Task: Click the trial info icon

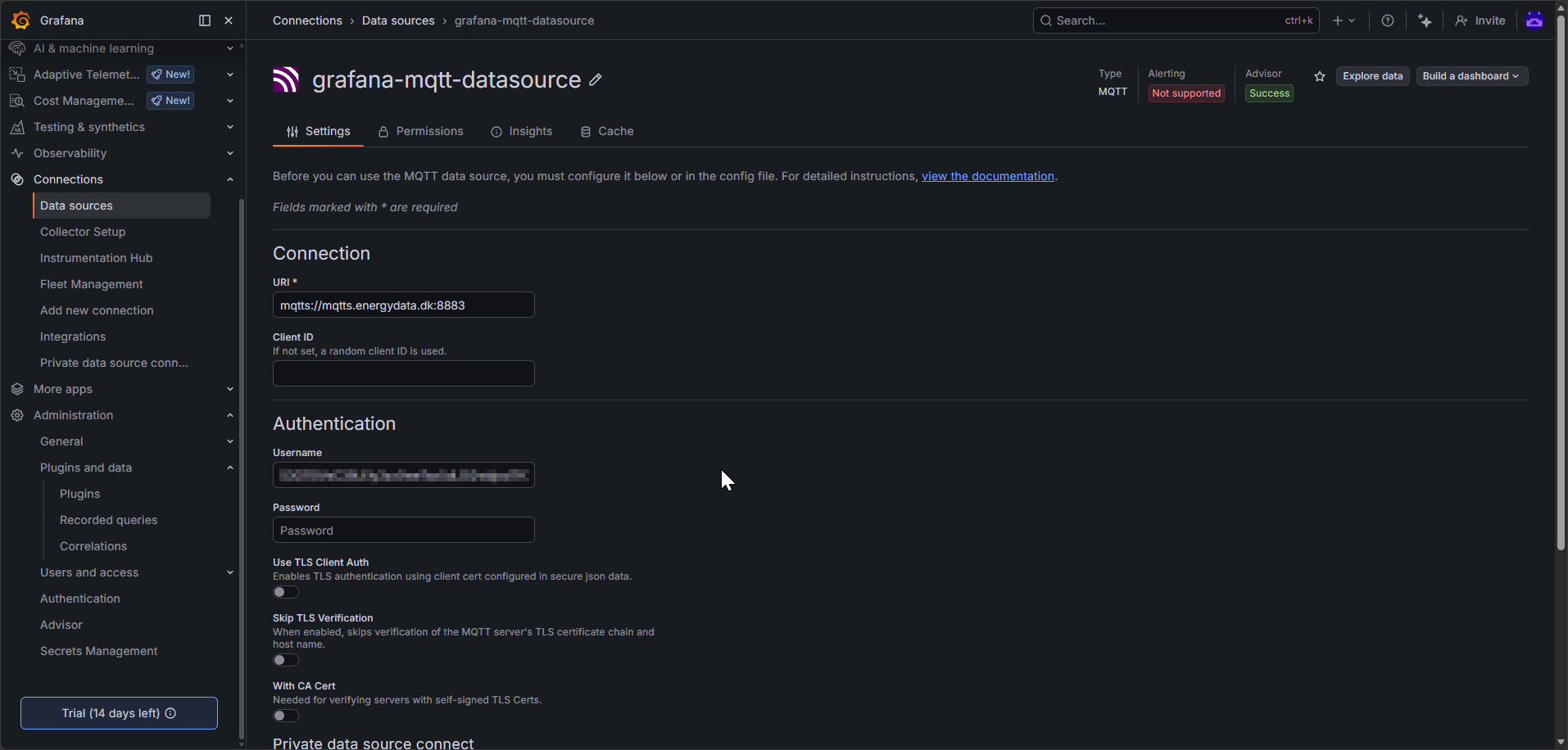Action: [170, 713]
